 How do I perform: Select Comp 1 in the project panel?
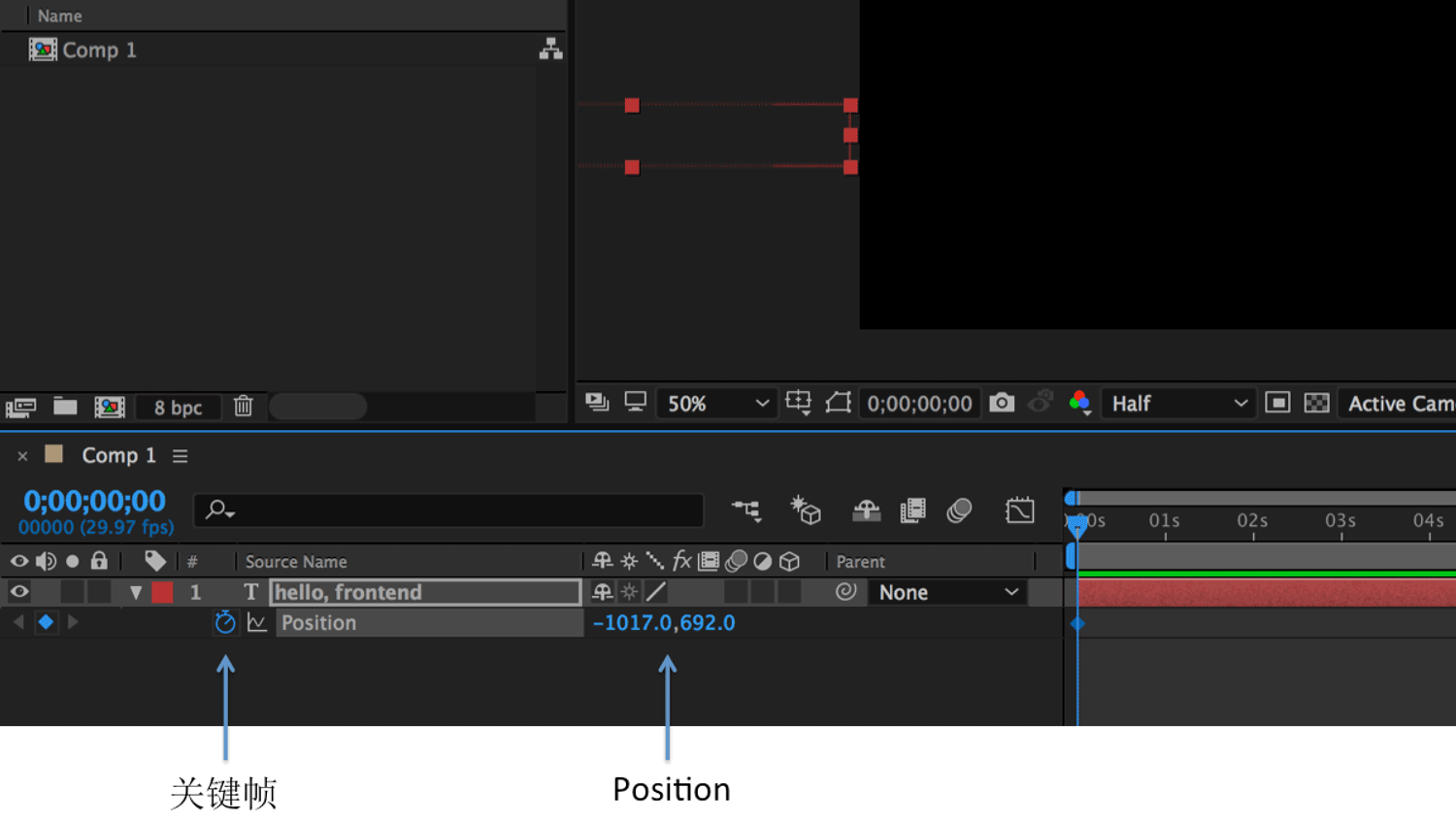(x=83, y=49)
